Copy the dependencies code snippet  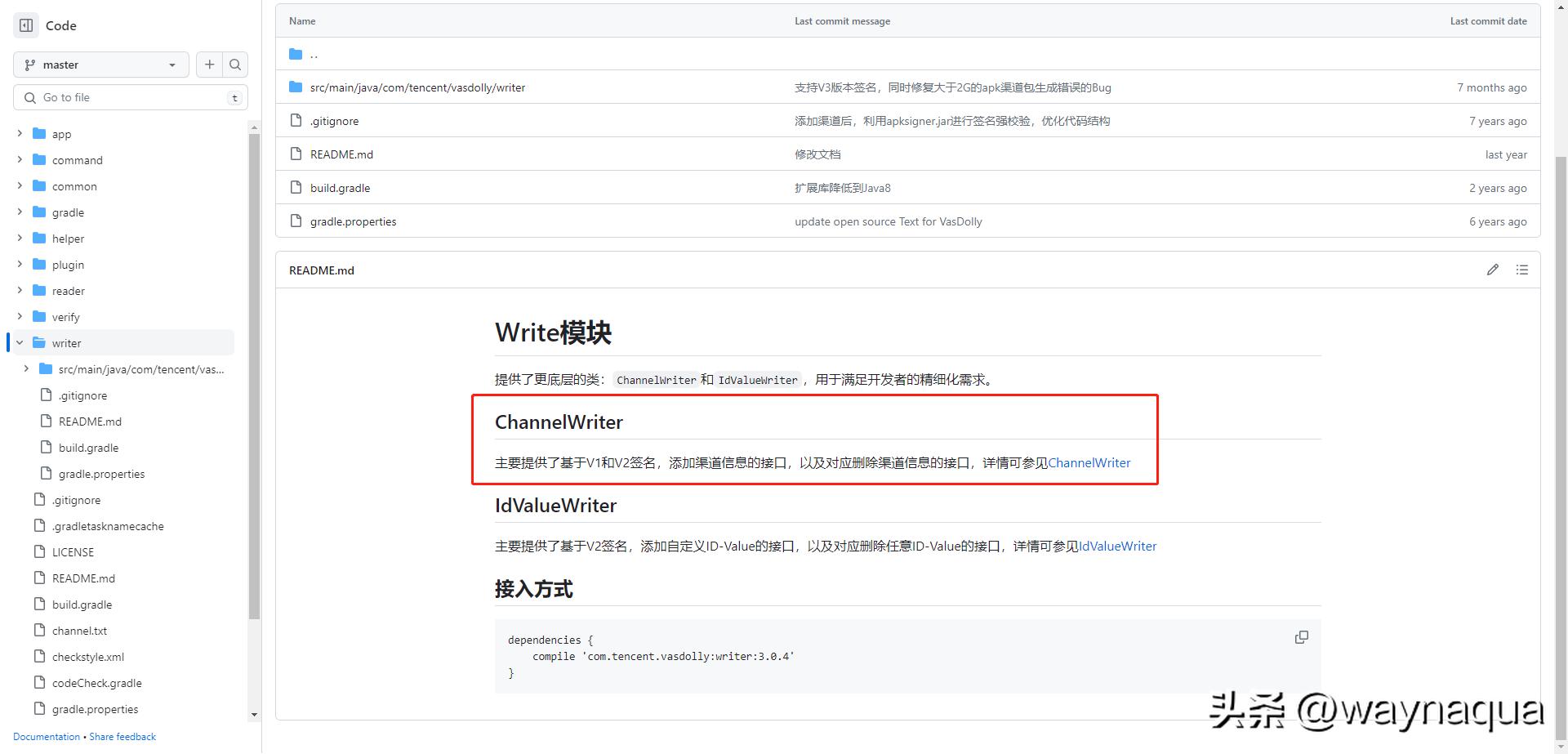pyautogui.click(x=1302, y=637)
